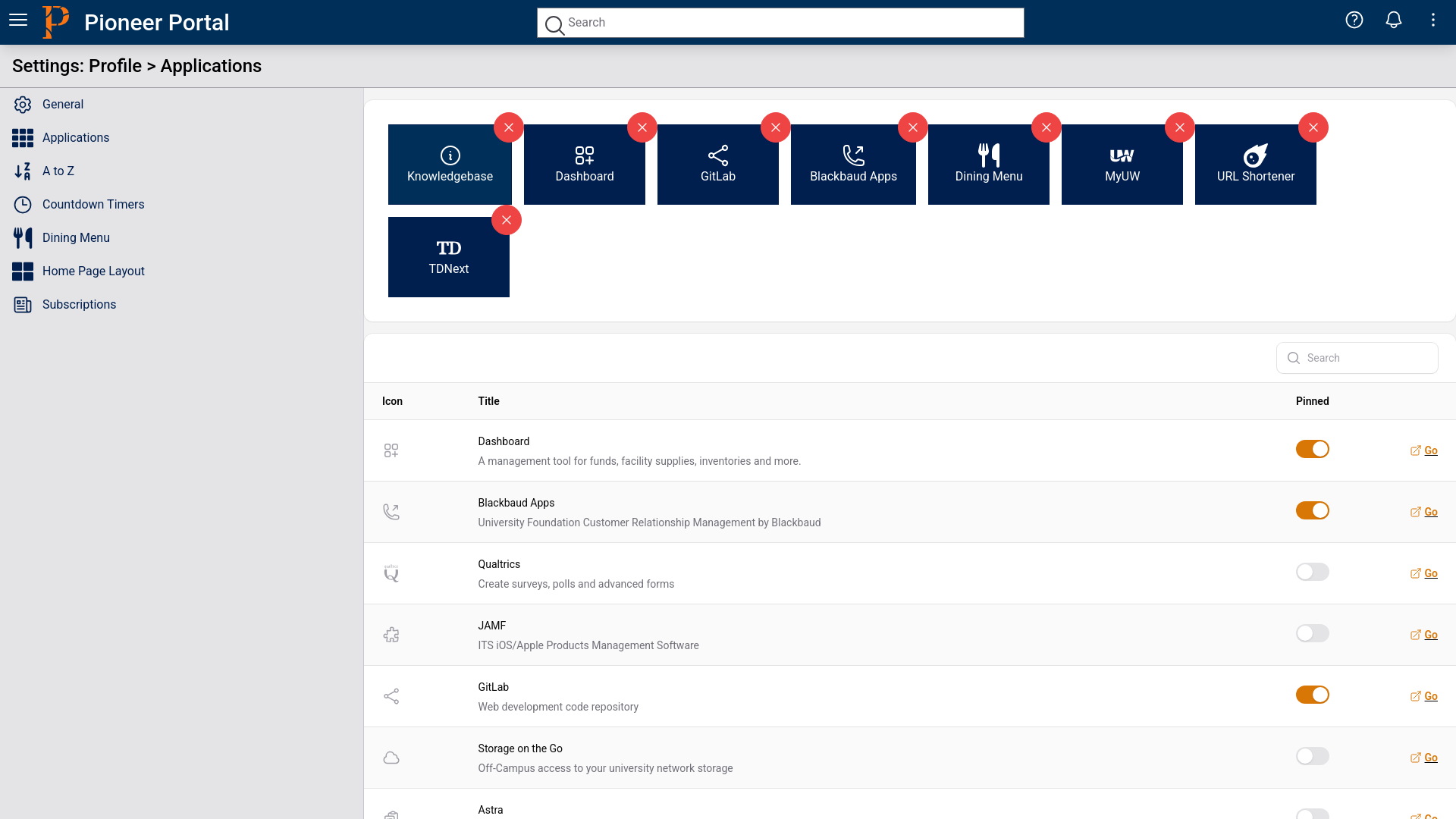Pin Qualtrics using its toggle

(1313, 572)
